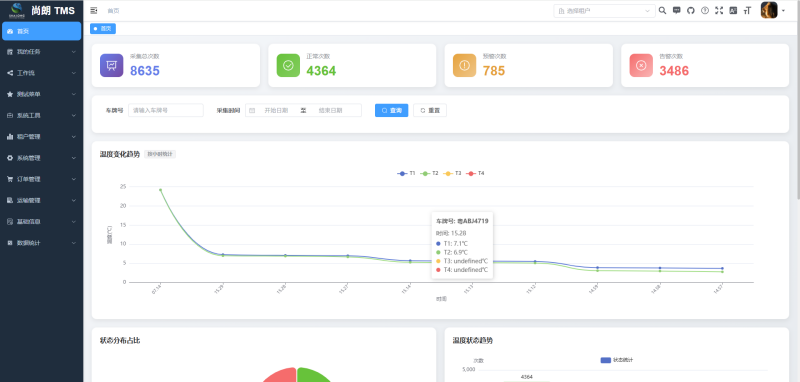Toggle the T4 series in the chart legend

(x=476, y=173)
